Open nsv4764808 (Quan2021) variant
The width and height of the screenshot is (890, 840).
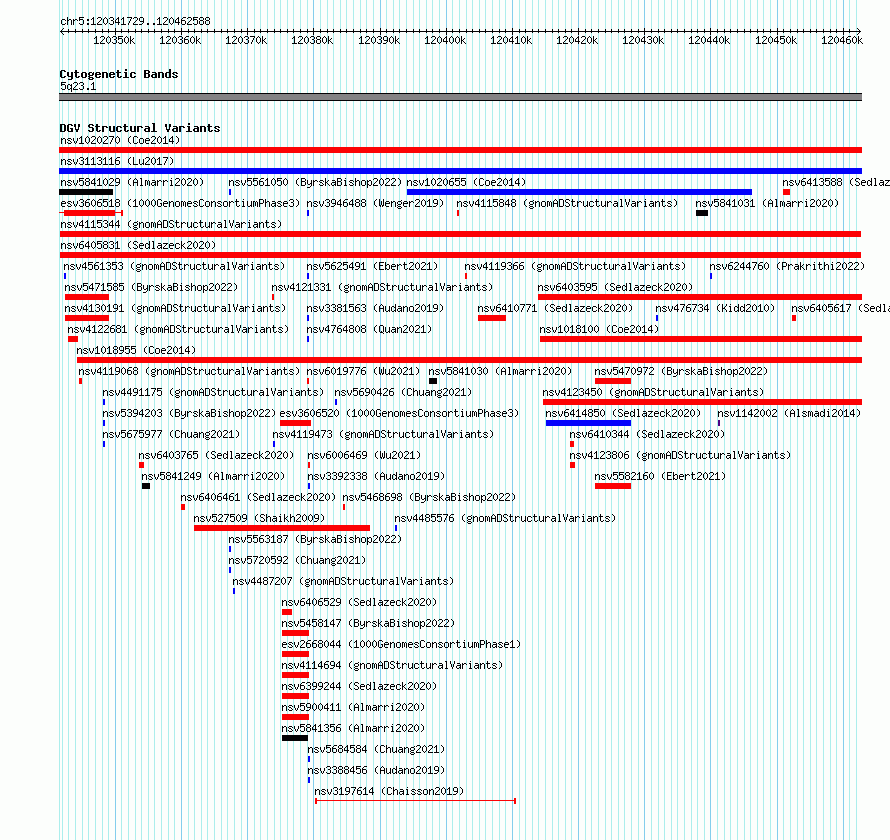(x=369, y=329)
